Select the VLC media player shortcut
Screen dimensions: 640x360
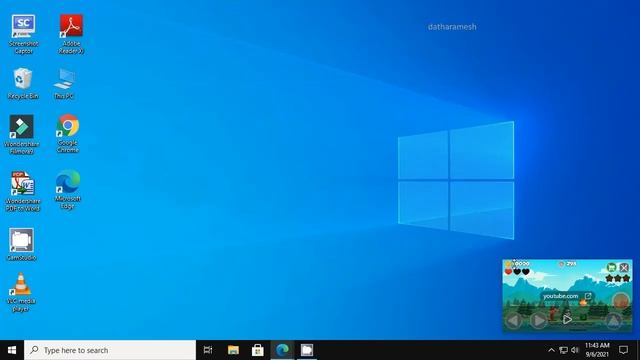[x=21, y=292]
